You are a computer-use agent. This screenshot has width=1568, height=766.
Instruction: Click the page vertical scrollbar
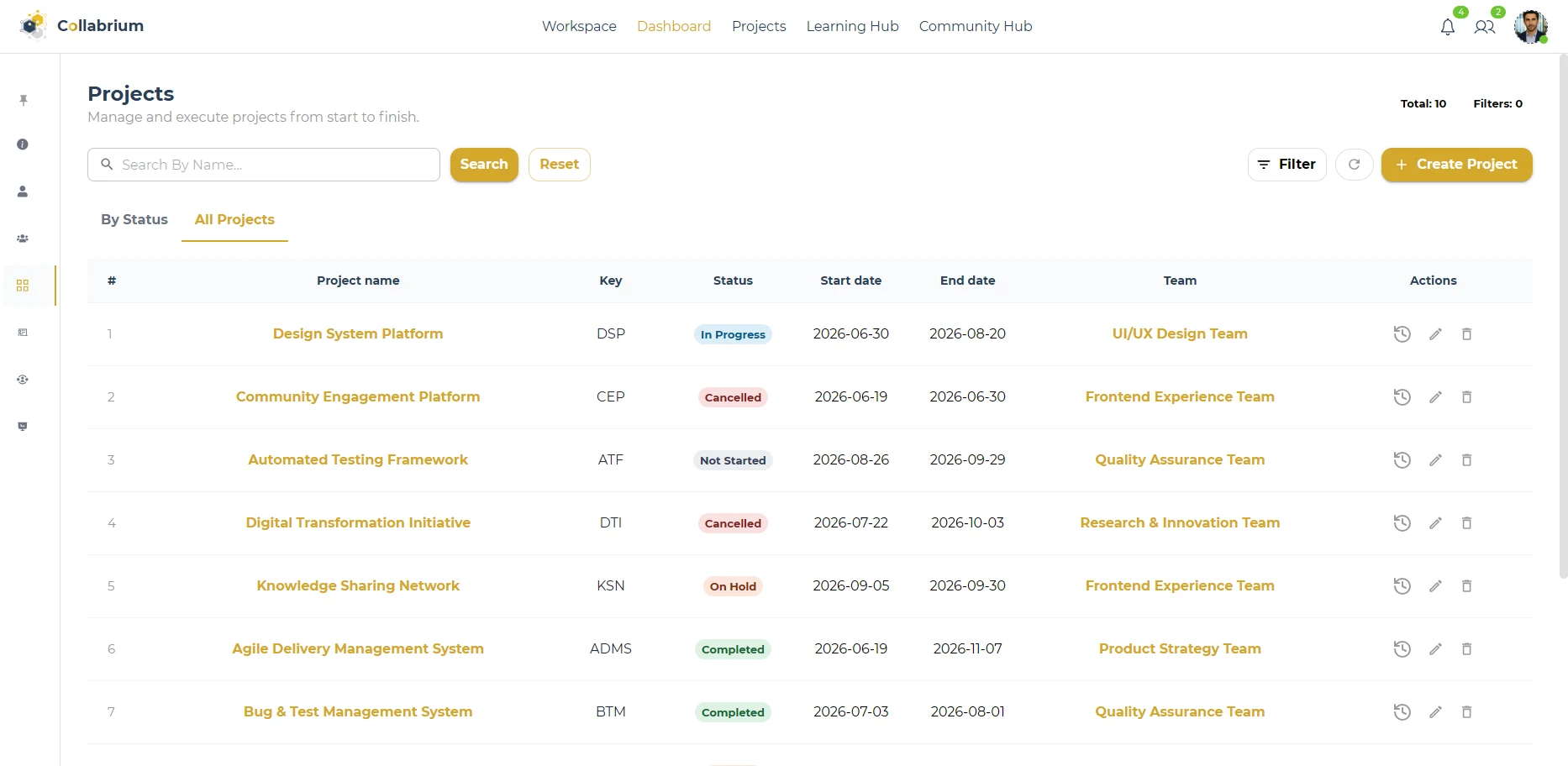1563,317
